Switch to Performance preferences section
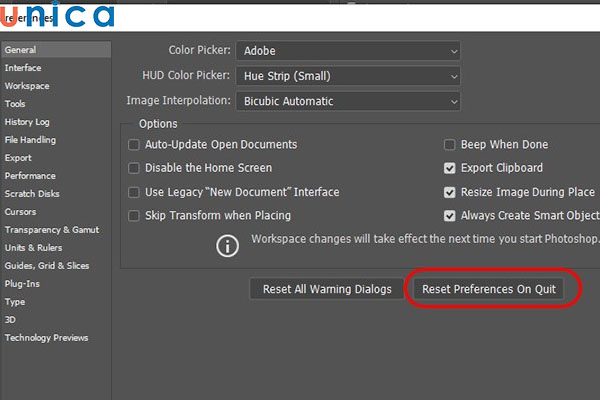 30,176
